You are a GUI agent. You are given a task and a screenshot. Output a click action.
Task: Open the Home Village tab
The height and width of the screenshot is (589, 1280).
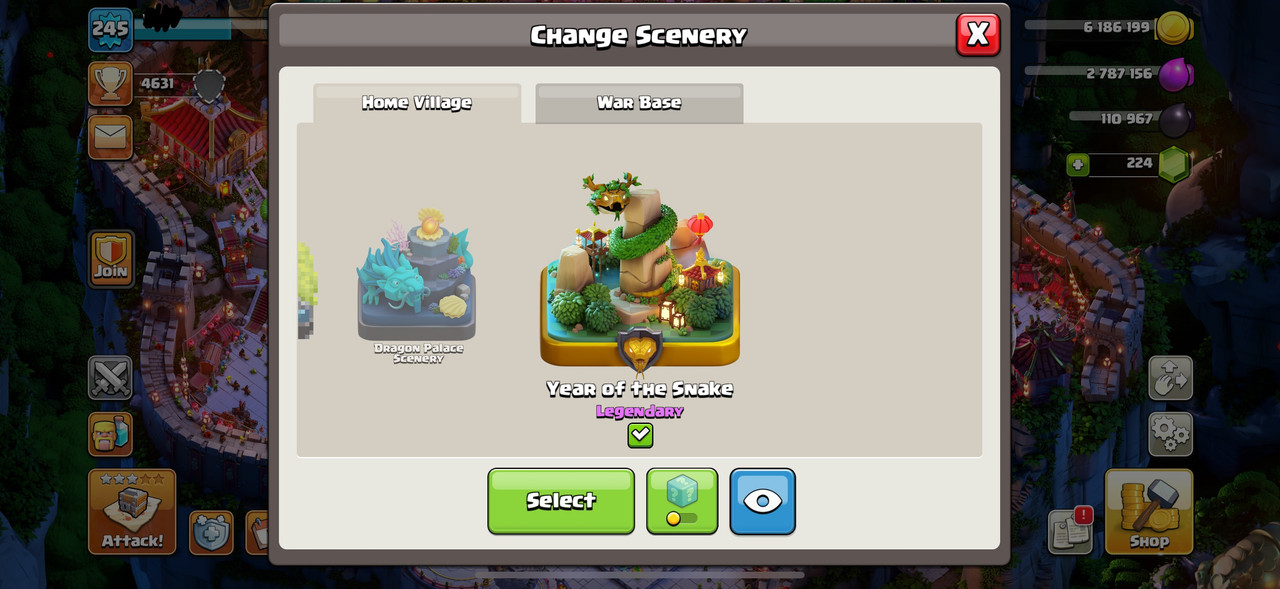pos(417,103)
